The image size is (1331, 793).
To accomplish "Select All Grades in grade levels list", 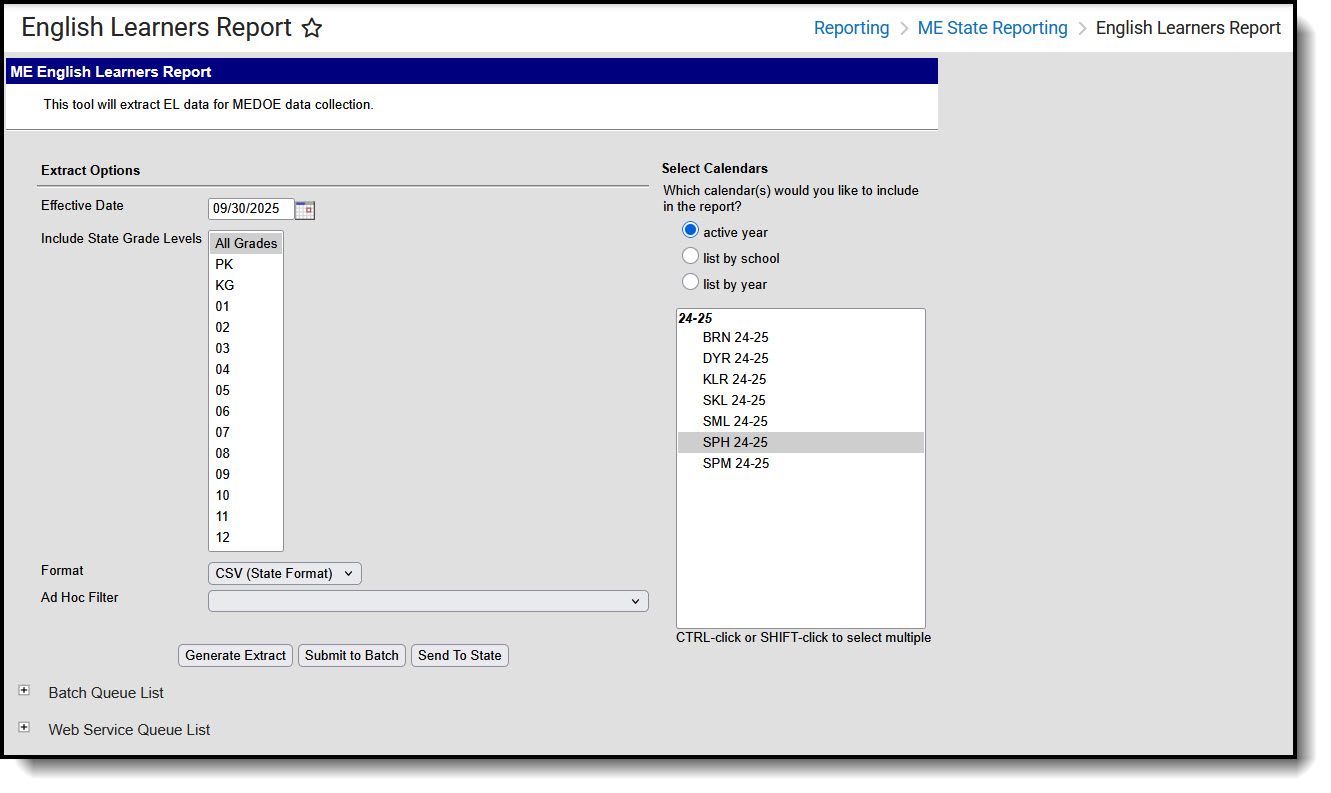I will click(x=246, y=243).
